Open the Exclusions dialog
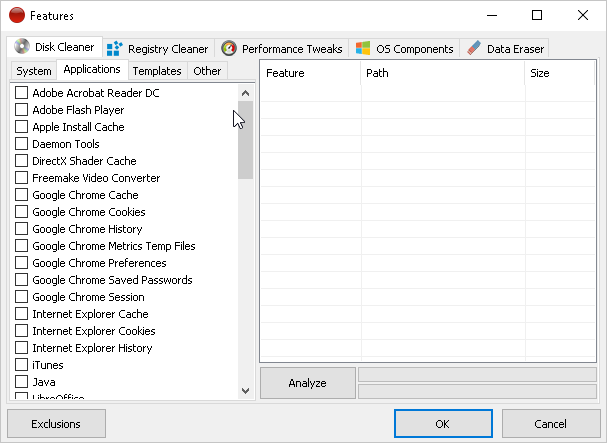 [x=56, y=424]
